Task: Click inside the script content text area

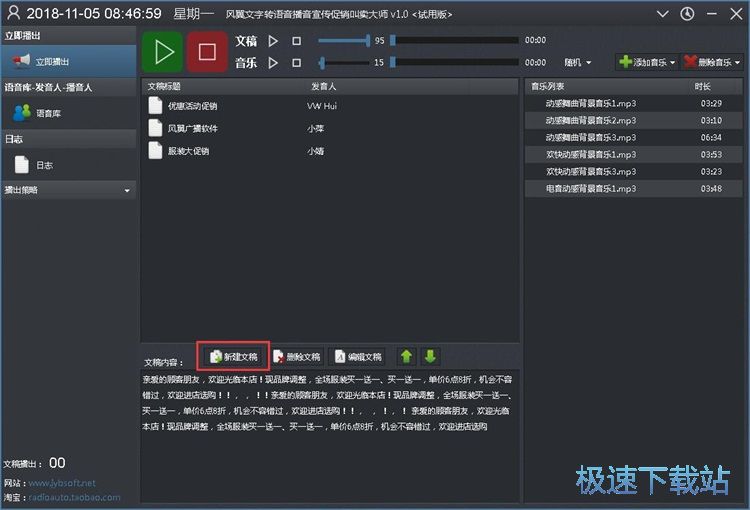Action: [x=330, y=435]
